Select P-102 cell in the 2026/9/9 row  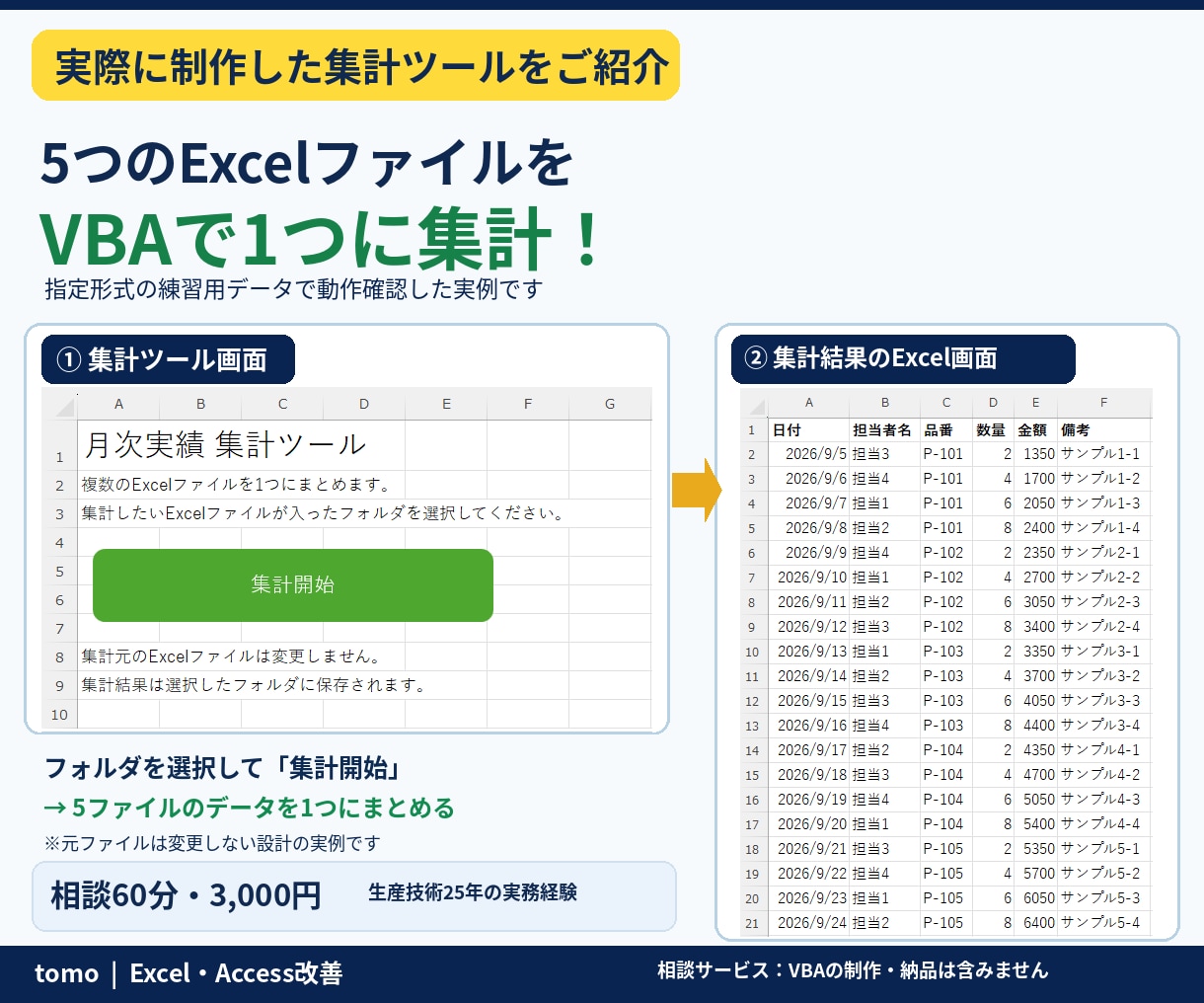pyautogui.click(x=946, y=553)
